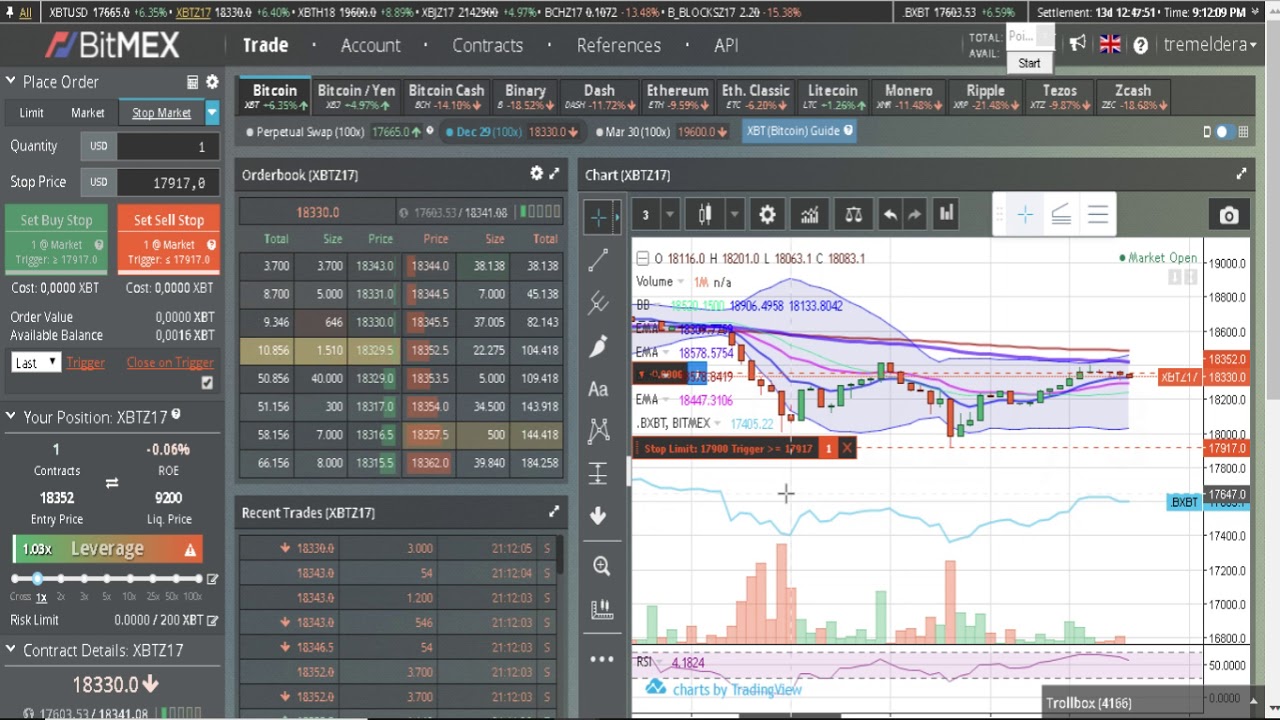
Task: Open the compare symbols scales icon
Action: click(853, 215)
